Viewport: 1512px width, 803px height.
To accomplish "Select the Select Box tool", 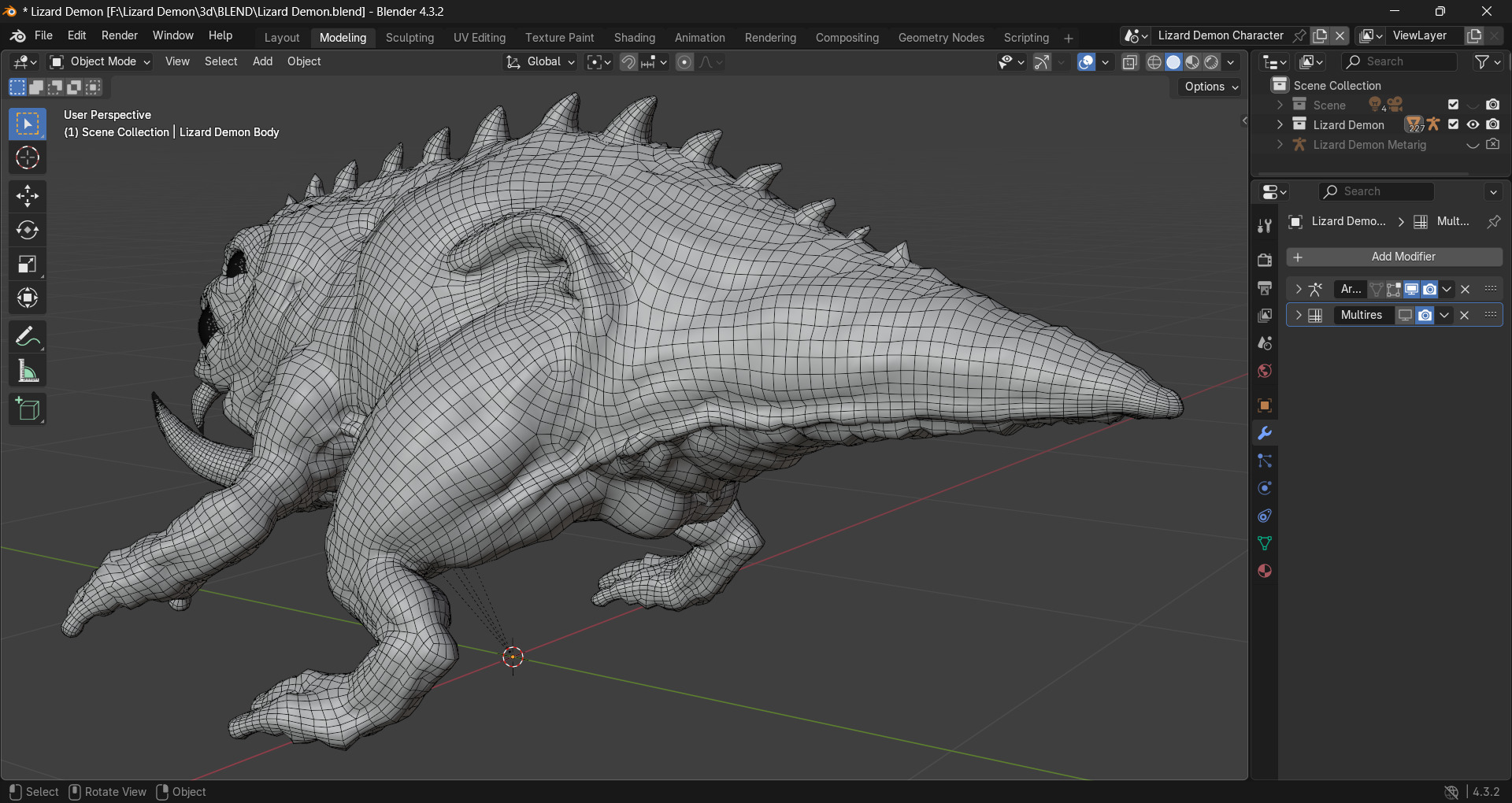I will [28, 124].
